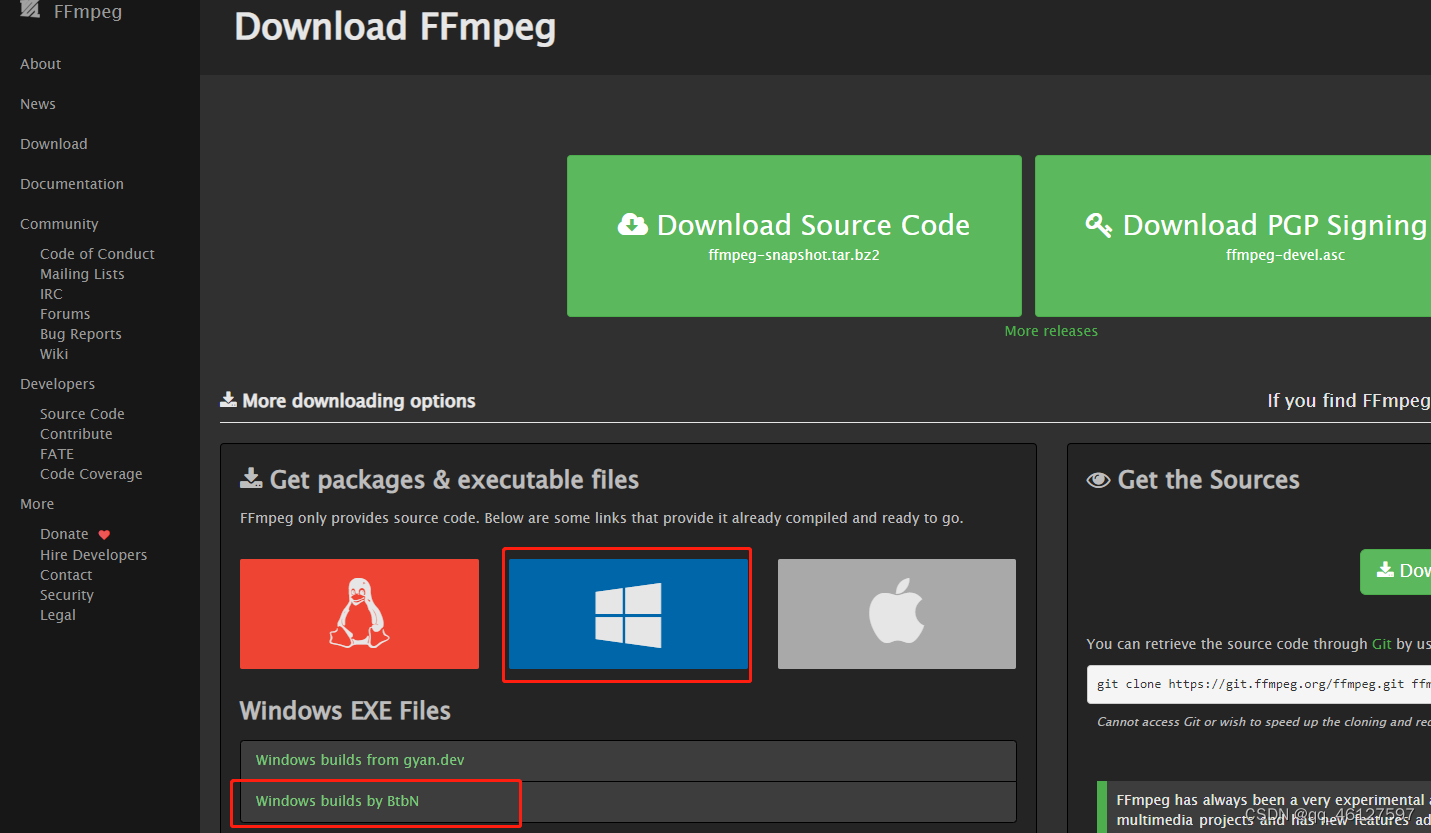Viewport: 1431px width, 833px height.
Task: Click the Windows EXE Files heading
Action: (345, 711)
